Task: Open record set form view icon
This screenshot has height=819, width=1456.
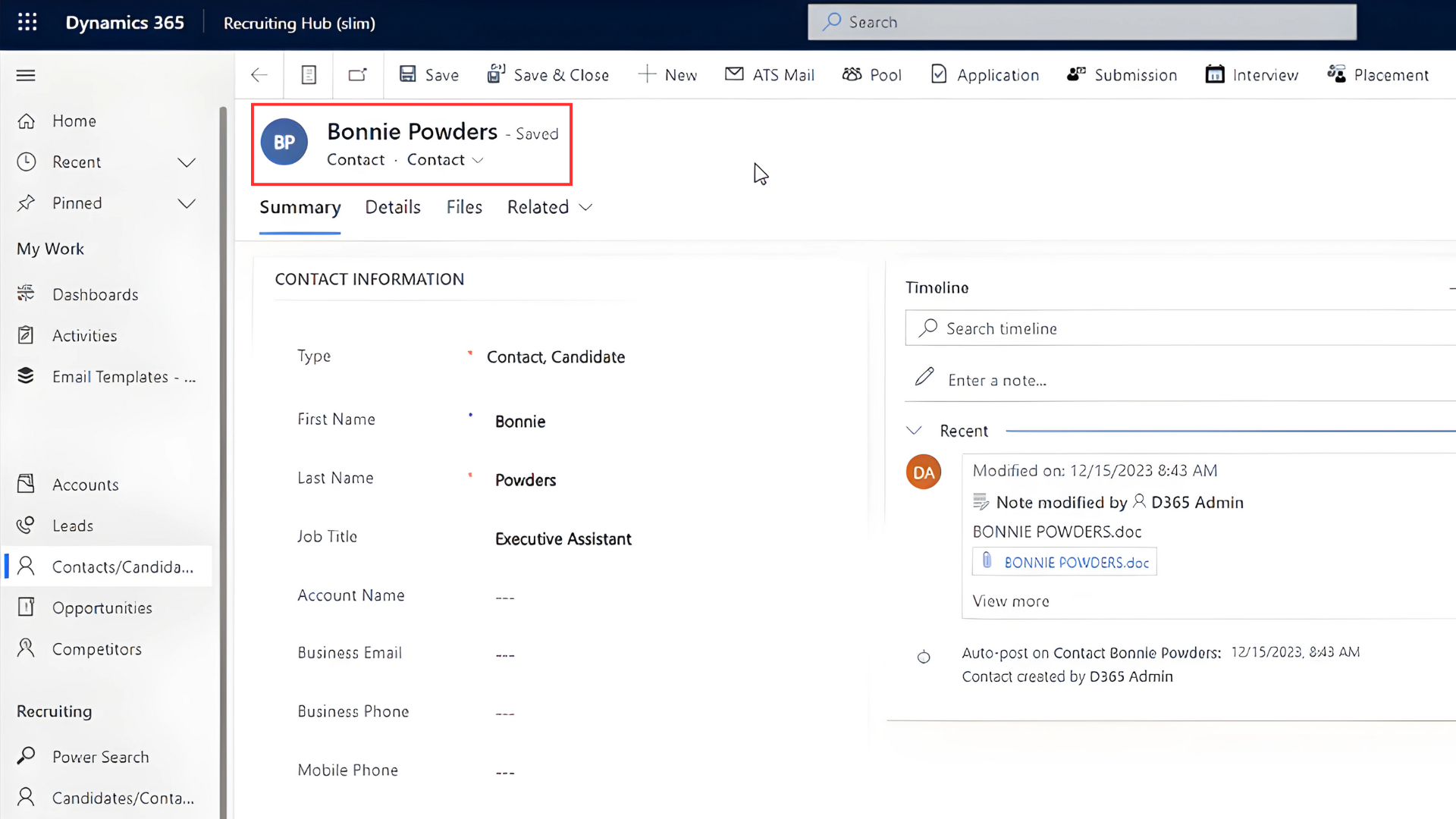Action: [309, 75]
